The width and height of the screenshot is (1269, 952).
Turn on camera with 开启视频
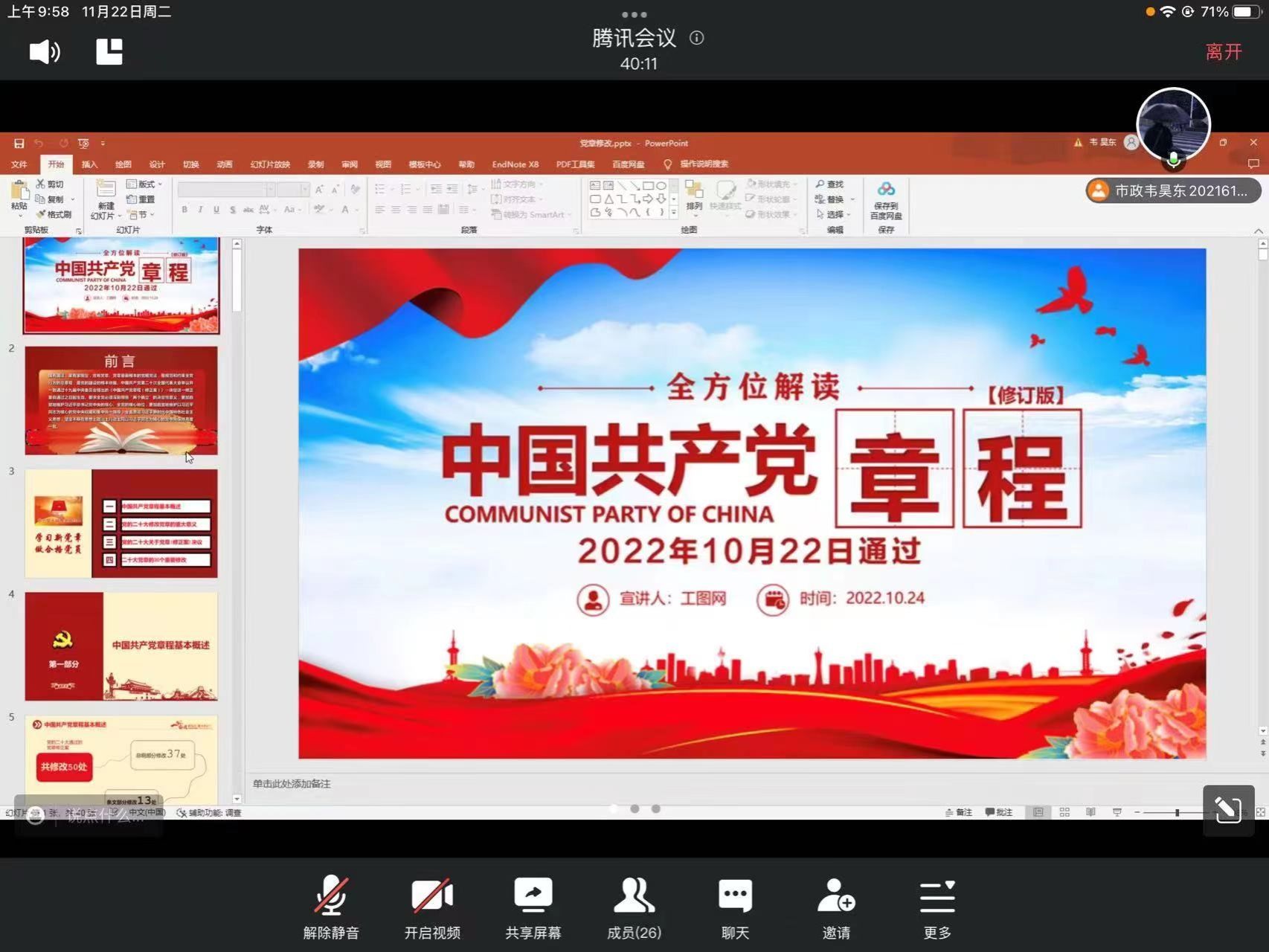[432, 907]
